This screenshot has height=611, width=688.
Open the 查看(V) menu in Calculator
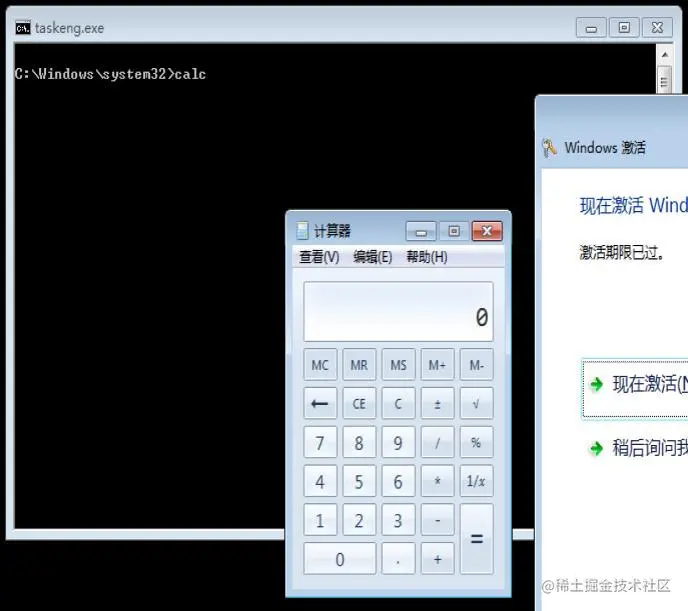click(x=319, y=257)
